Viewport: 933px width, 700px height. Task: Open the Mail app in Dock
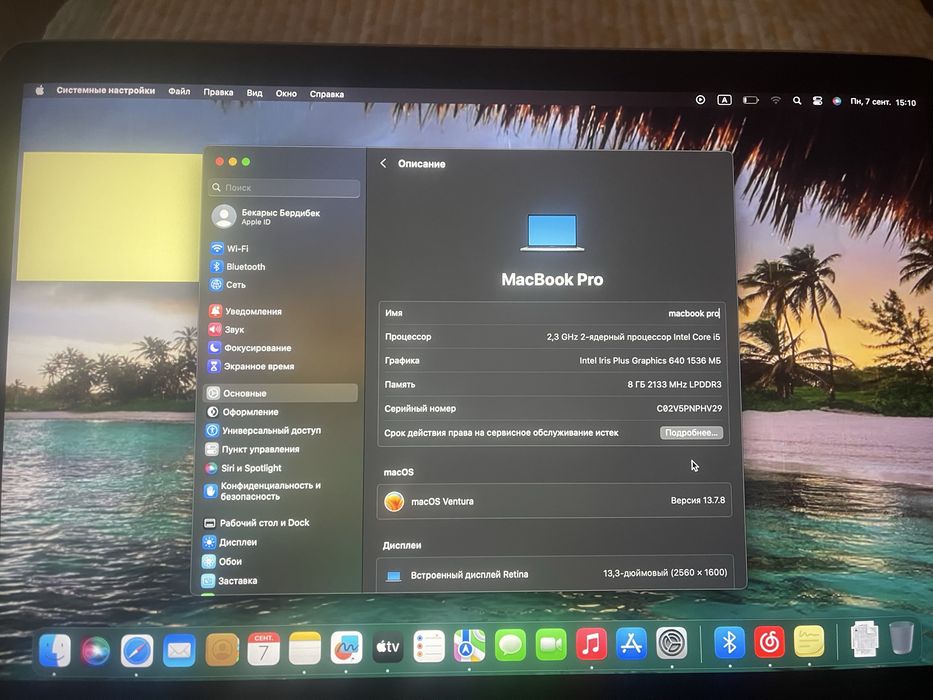click(179, 651)
